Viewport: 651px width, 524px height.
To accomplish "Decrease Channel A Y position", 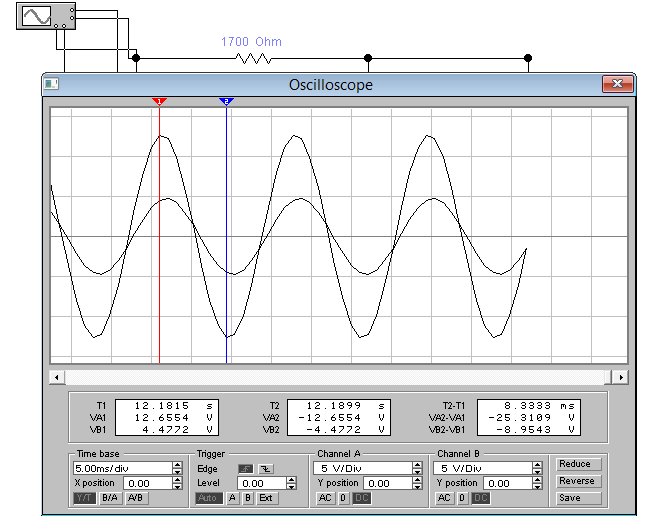I will (x=417, y=487).
